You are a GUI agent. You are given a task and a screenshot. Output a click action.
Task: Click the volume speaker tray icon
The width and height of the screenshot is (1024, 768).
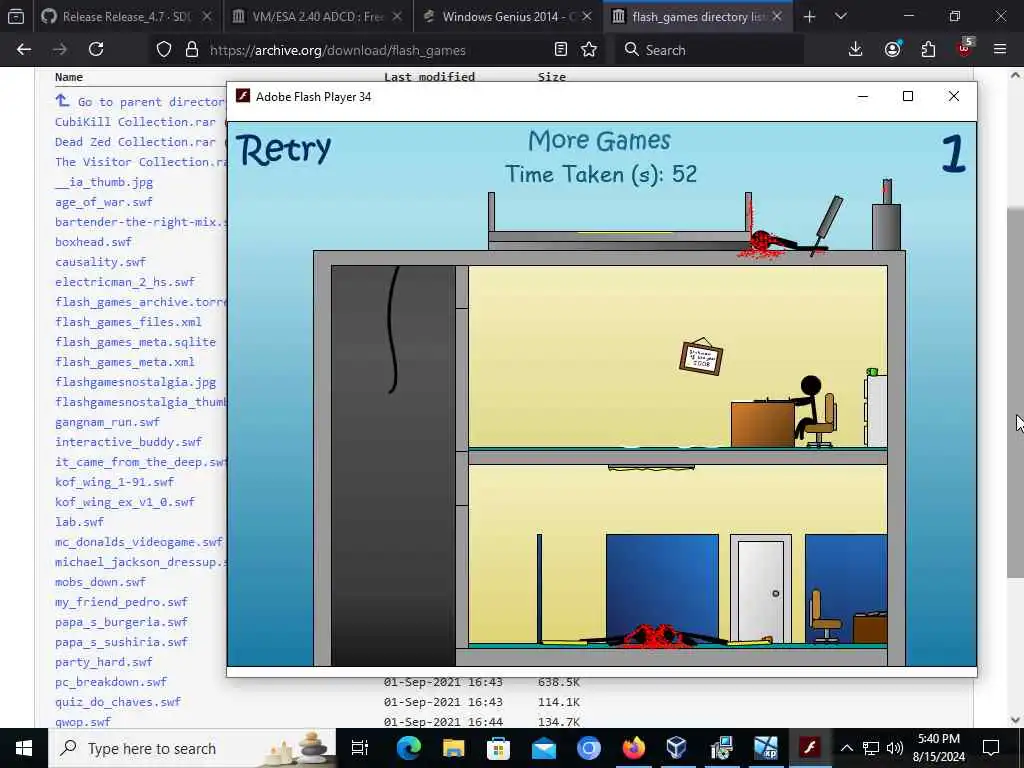click(895, 748)
